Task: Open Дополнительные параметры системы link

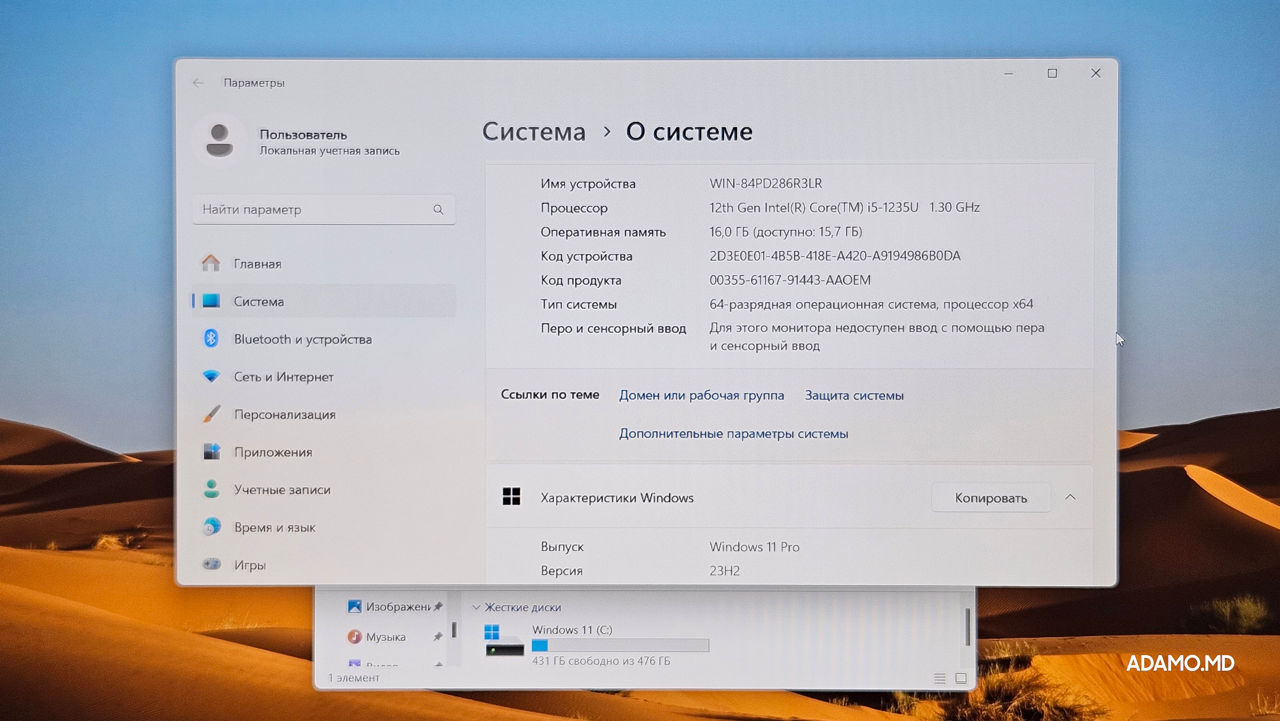Action: [733, 434]
